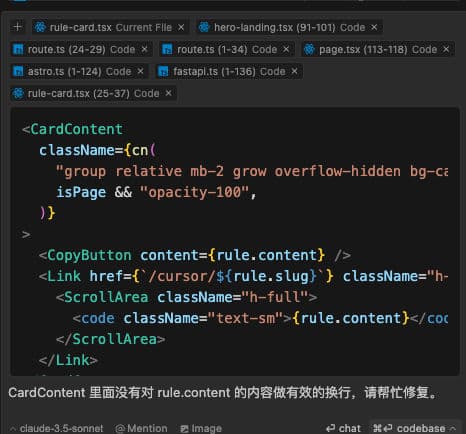Click the CardContent prompt text field
466x434 pixels.
pos(222,393)
